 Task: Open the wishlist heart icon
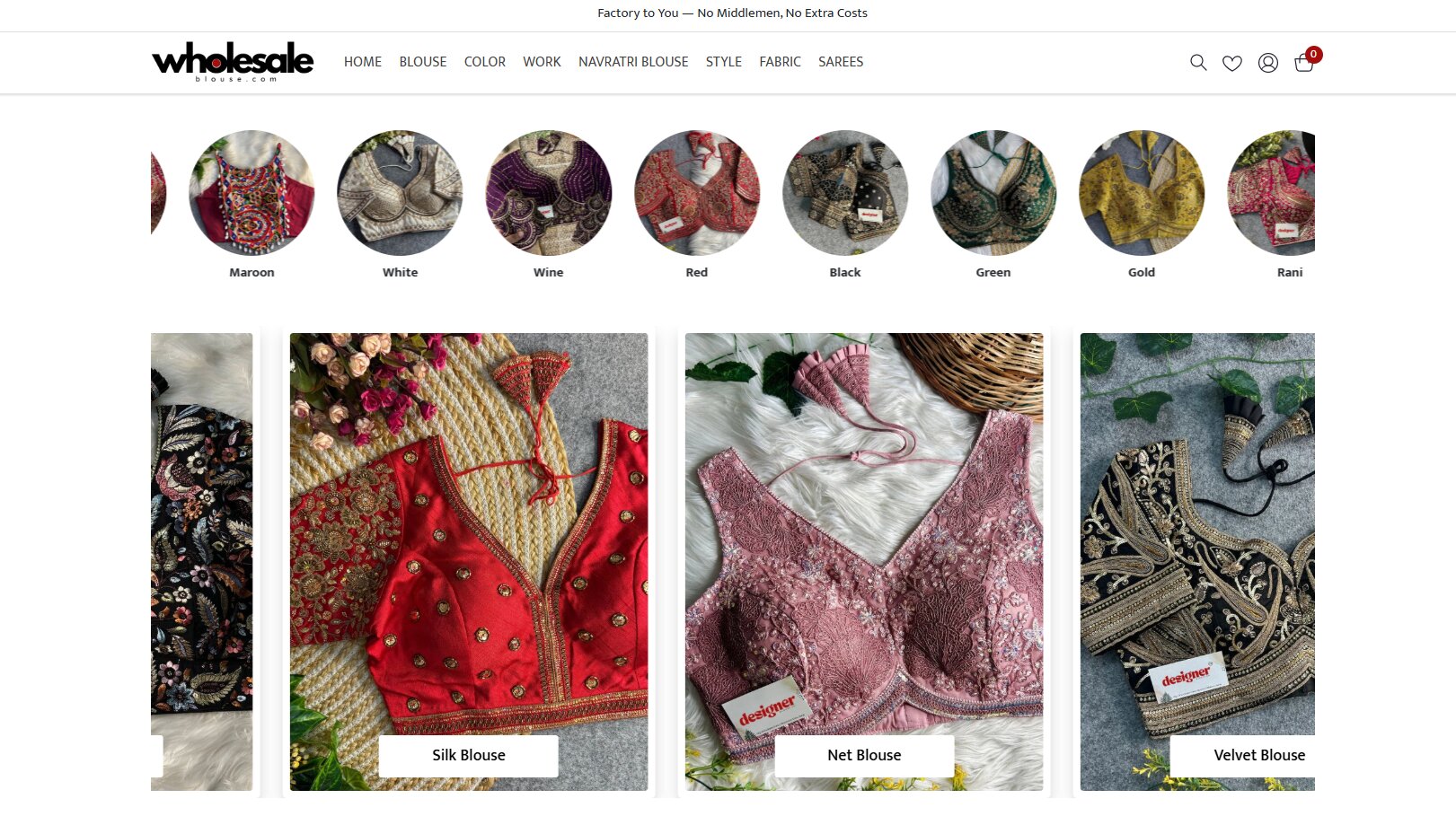coord(1232,63)
